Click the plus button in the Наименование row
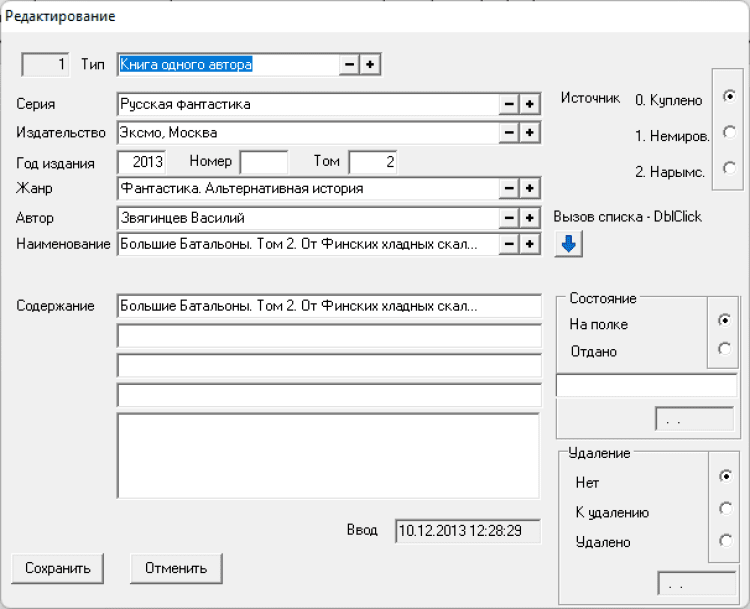This screenshot has height=609, width=750. 529,243
